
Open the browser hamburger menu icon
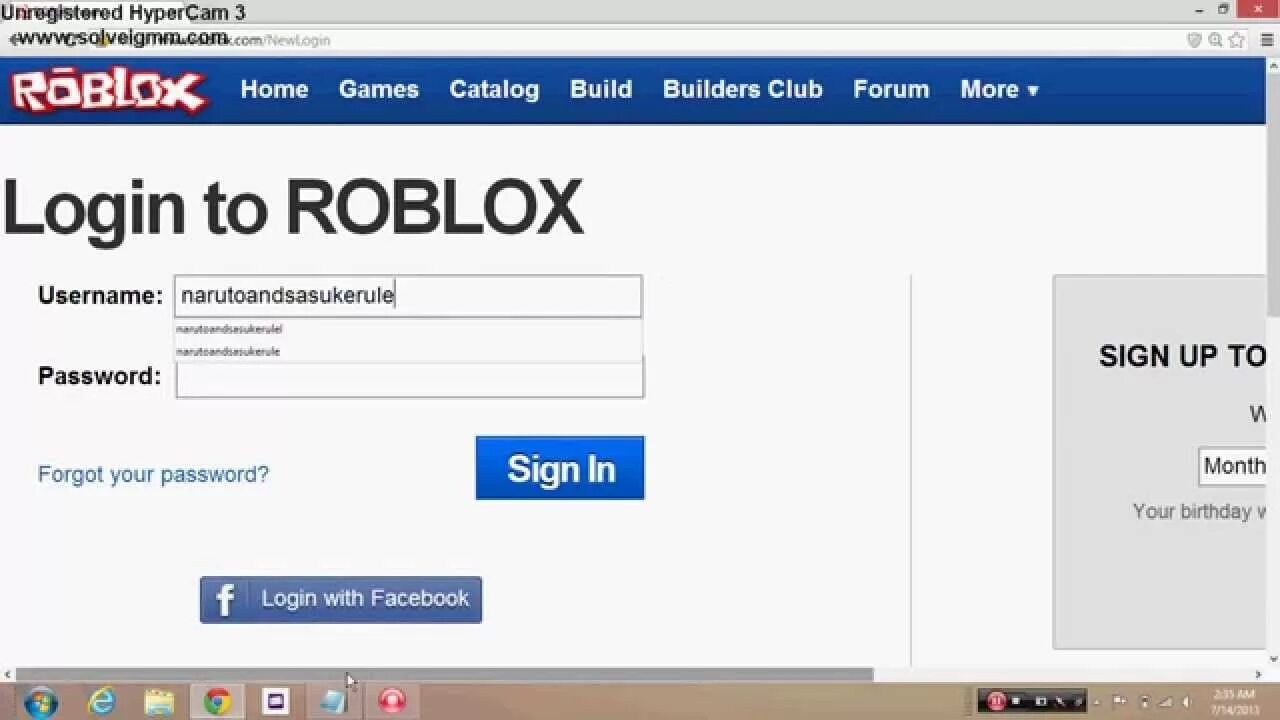[x=1266, y=41]
